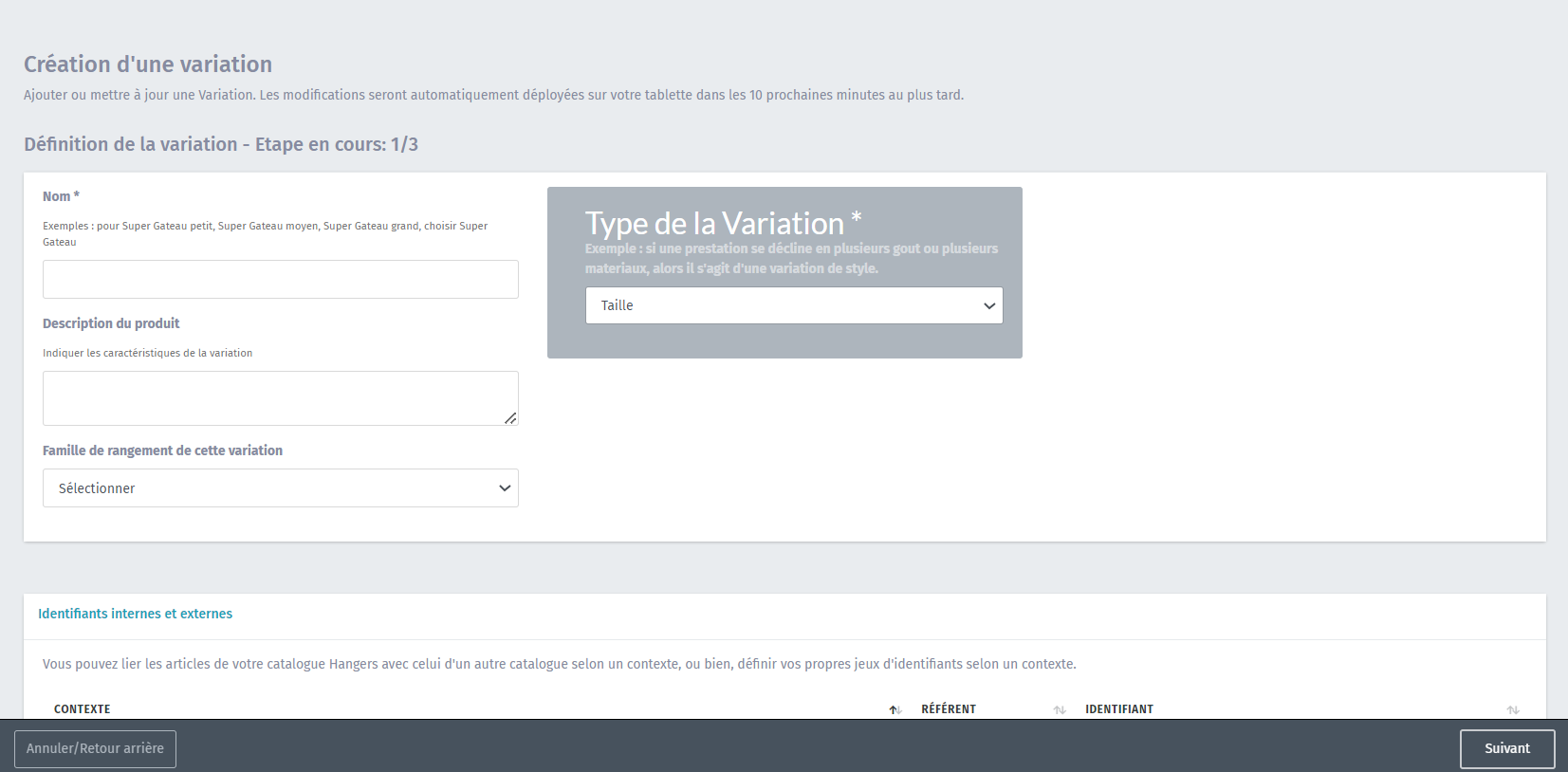Image resolution: width=1568 pixels, height=772 pixels.
Task: Click the chevron arrow of Sélectionner selector
Action: (x=505, y=488)
